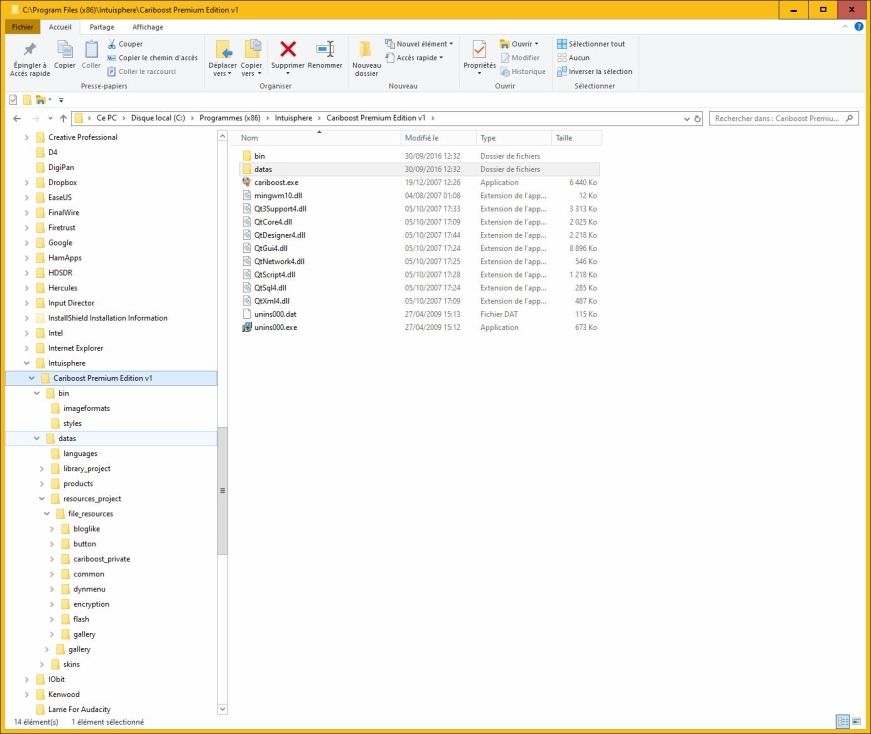Viewport: 871px width, 734px height.
Task: Sort by Nom column header
Action: [x=319, y=138]
